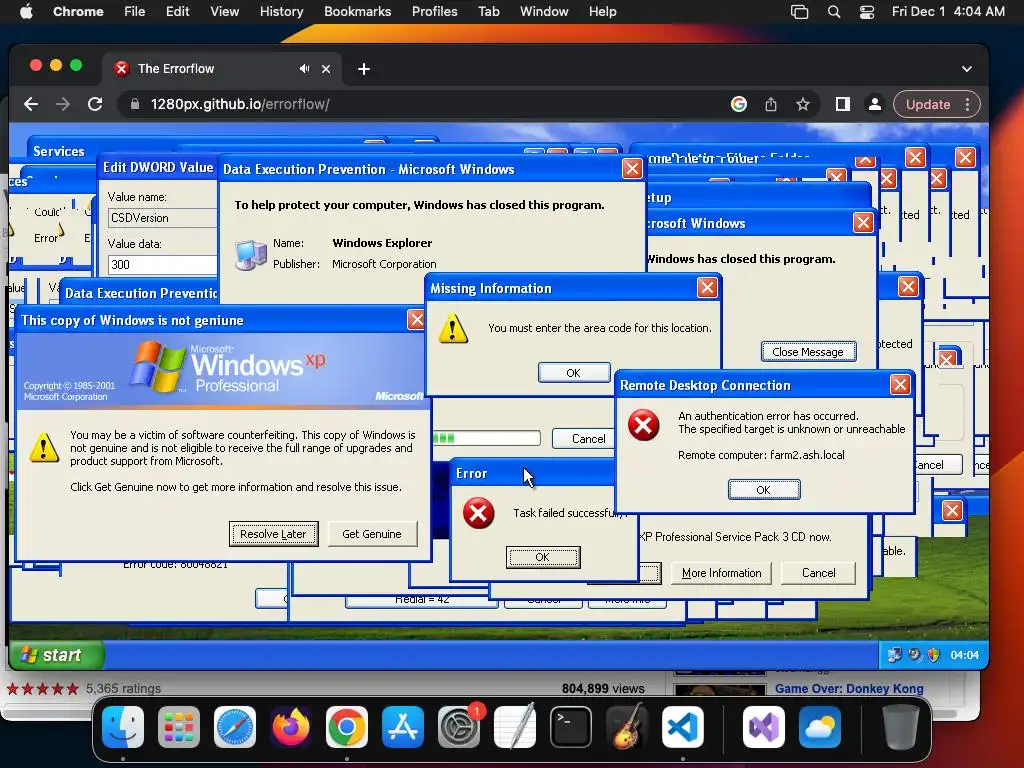Click the macOS date and time
1024x768 pixels.
point(948,12)
